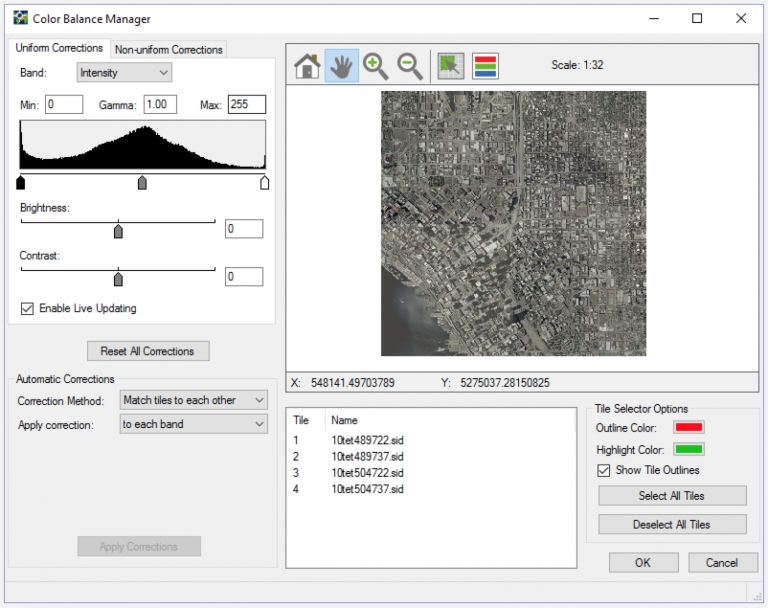768x608 pixels.
Task: Click the Select All Tiles button
Action: (672, 496)
